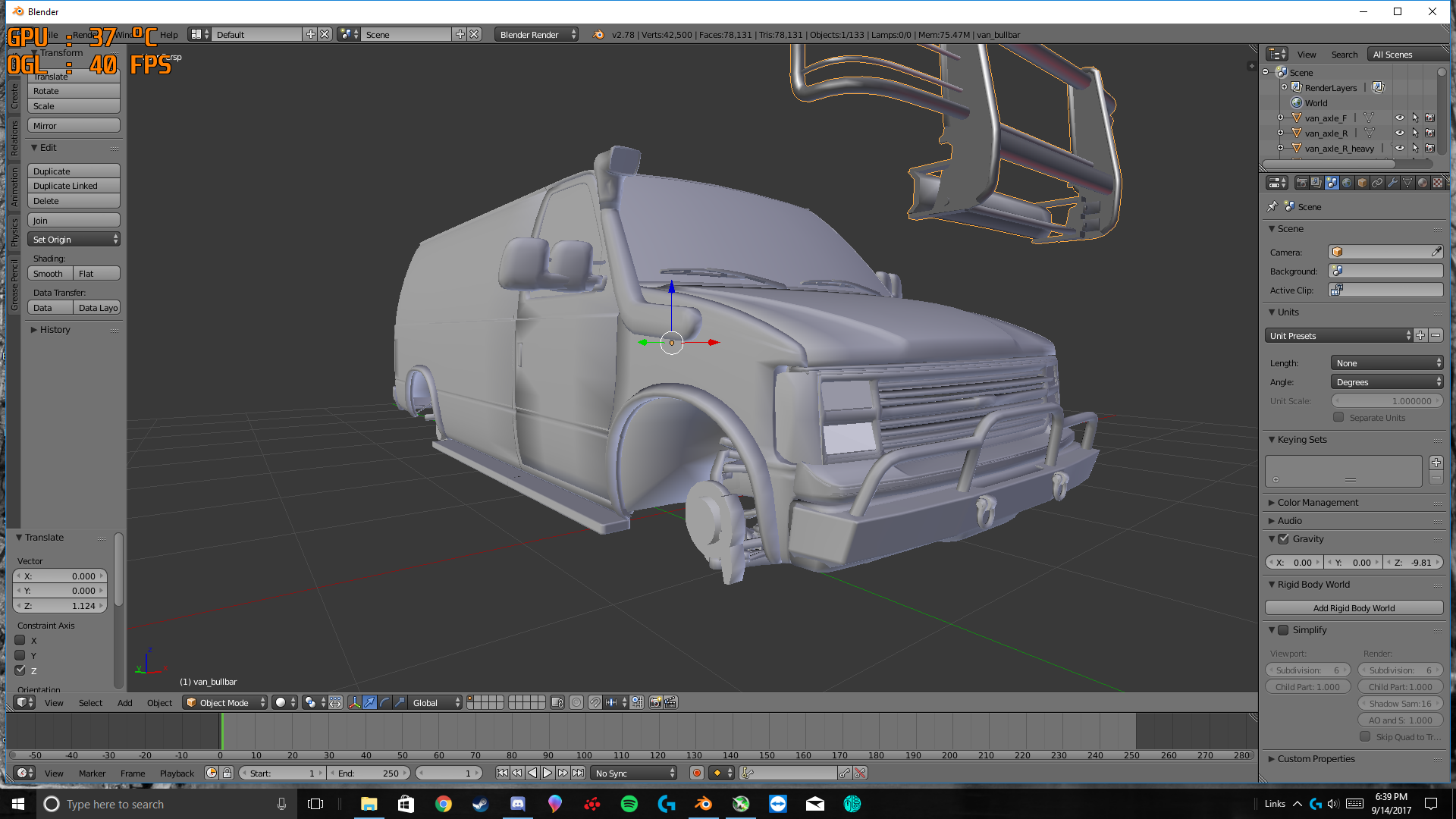Toggle the translate manipulator arrow icon
The height and width of the screenshot is (819, 1456).
(x=369, y=702)
